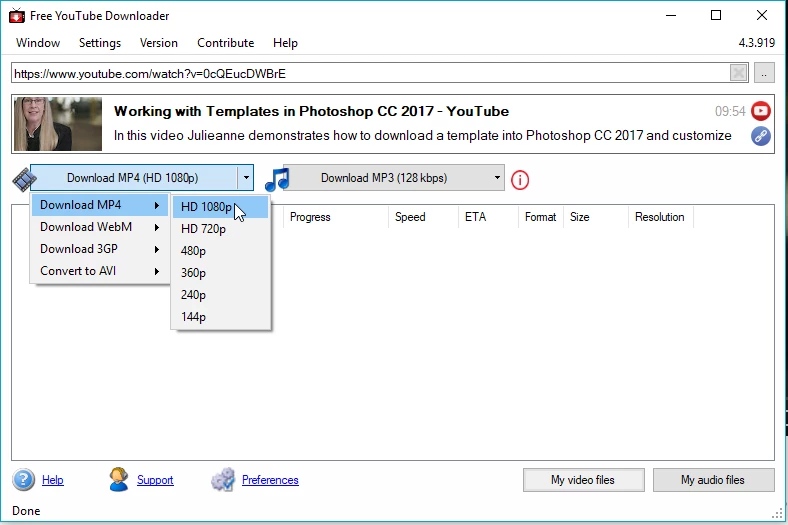Click the video title text

(312, 111)
